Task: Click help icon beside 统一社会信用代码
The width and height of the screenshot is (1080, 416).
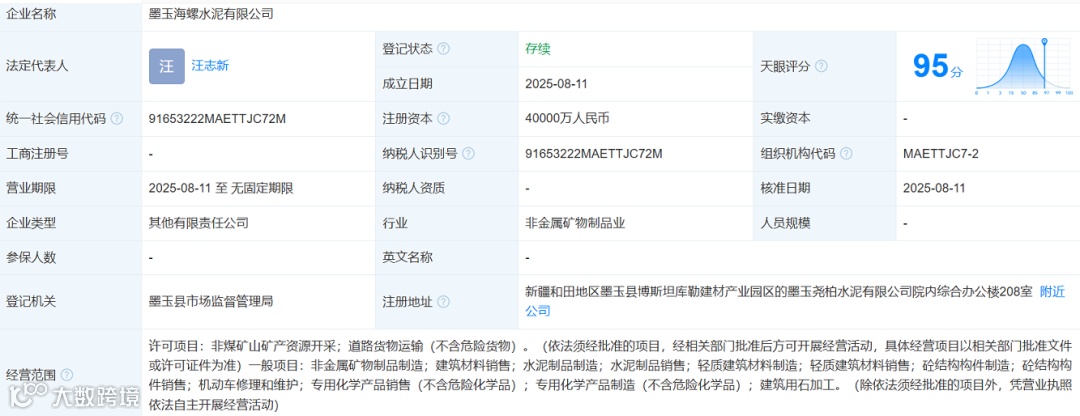Action: [x=117, y=118]
